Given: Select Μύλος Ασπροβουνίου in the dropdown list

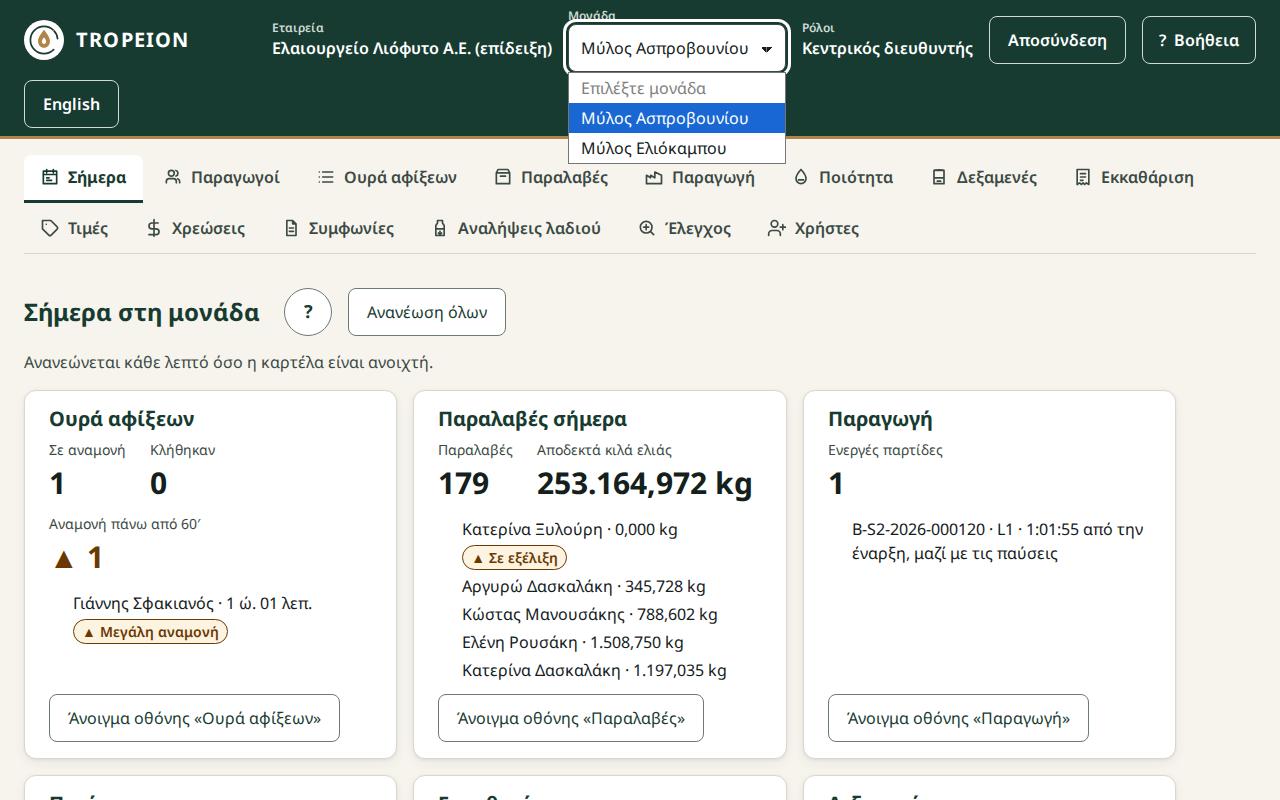Looking at the screenshot, I should (x=677, y=118).
